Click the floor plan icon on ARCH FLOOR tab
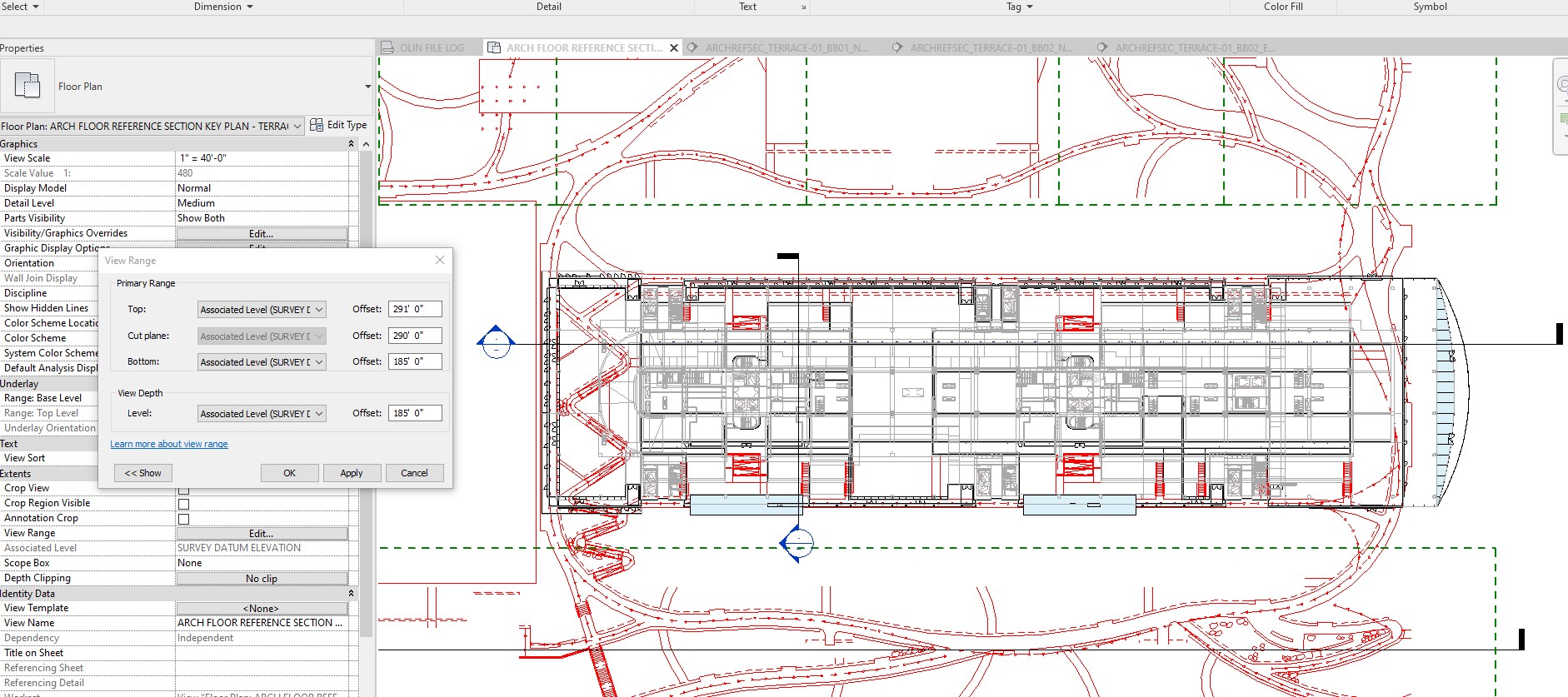The height and width of the screenshot is (697, 1568). point(494,47)
